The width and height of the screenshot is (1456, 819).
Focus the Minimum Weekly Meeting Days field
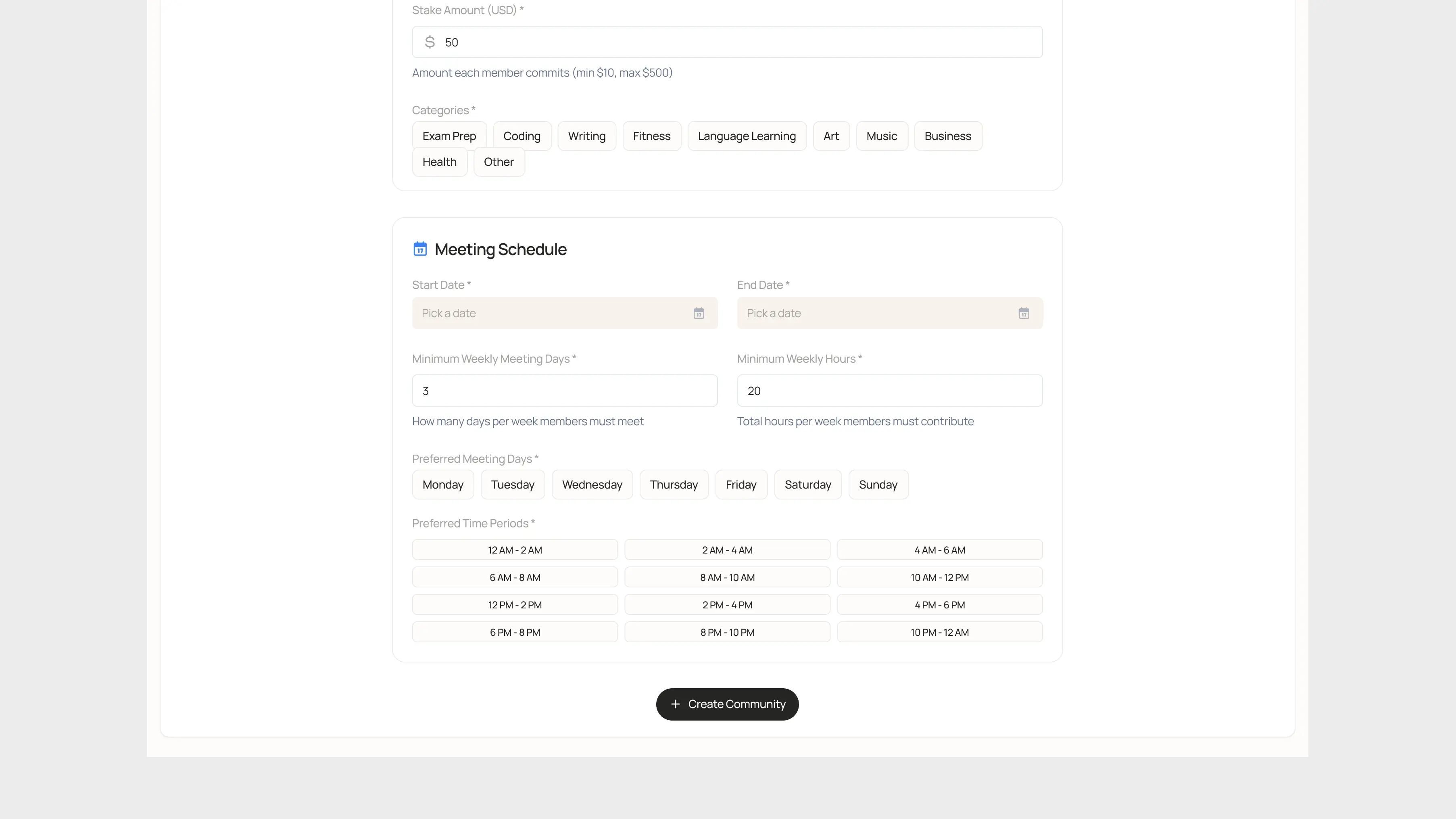tap(564, 391)
